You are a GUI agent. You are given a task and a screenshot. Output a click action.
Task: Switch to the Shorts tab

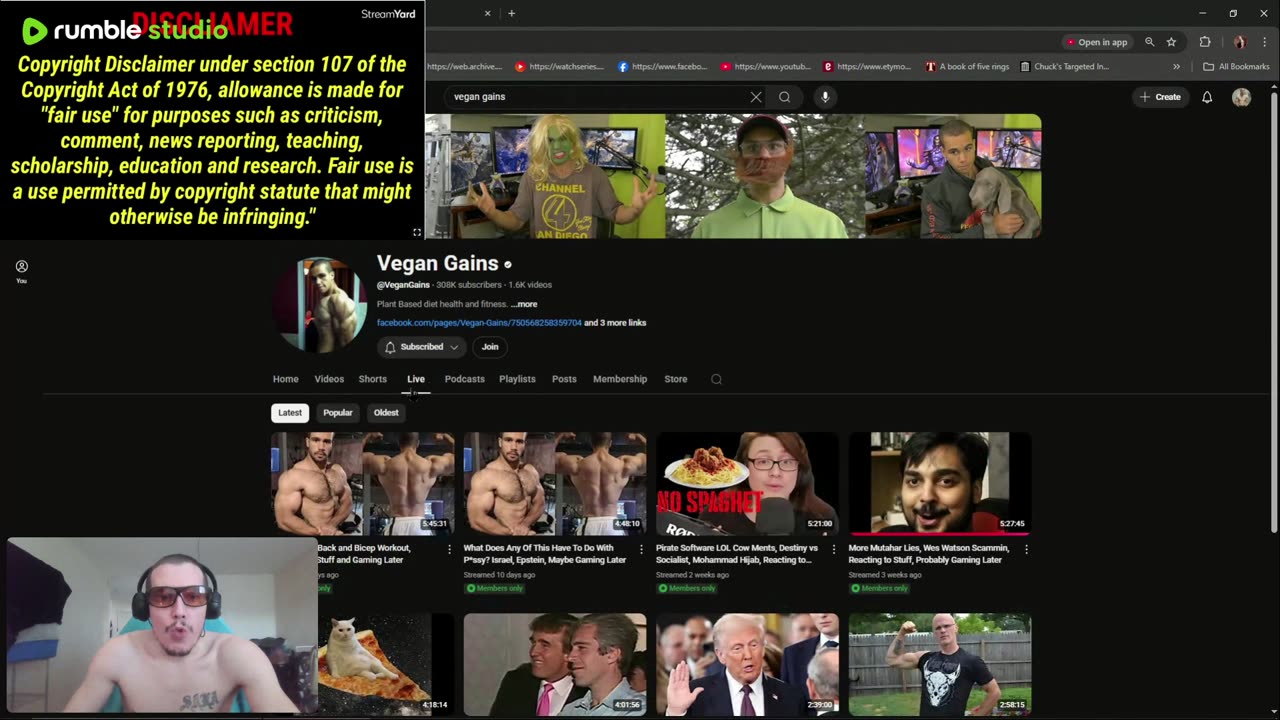pos(373,379)
